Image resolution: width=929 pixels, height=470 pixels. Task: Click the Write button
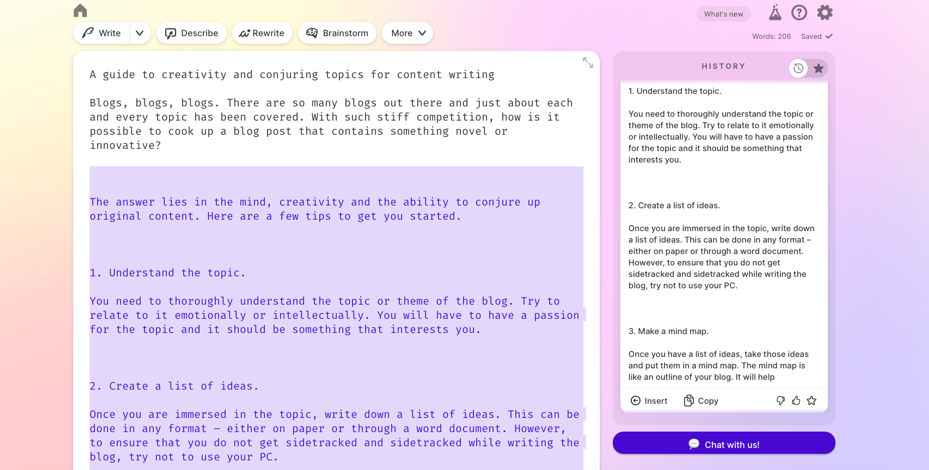pyautogui.click(x=101, y=33)
